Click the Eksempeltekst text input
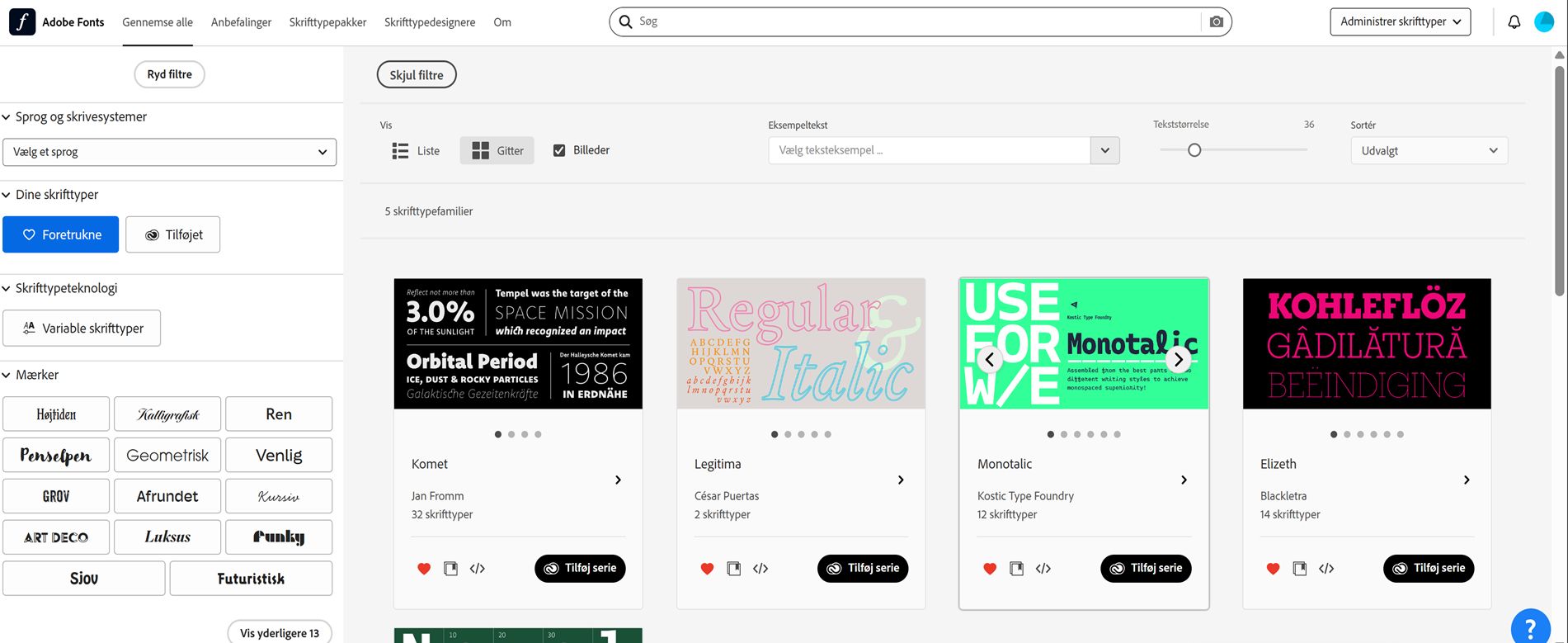1568x643 pixels. (x=930, y=151)
